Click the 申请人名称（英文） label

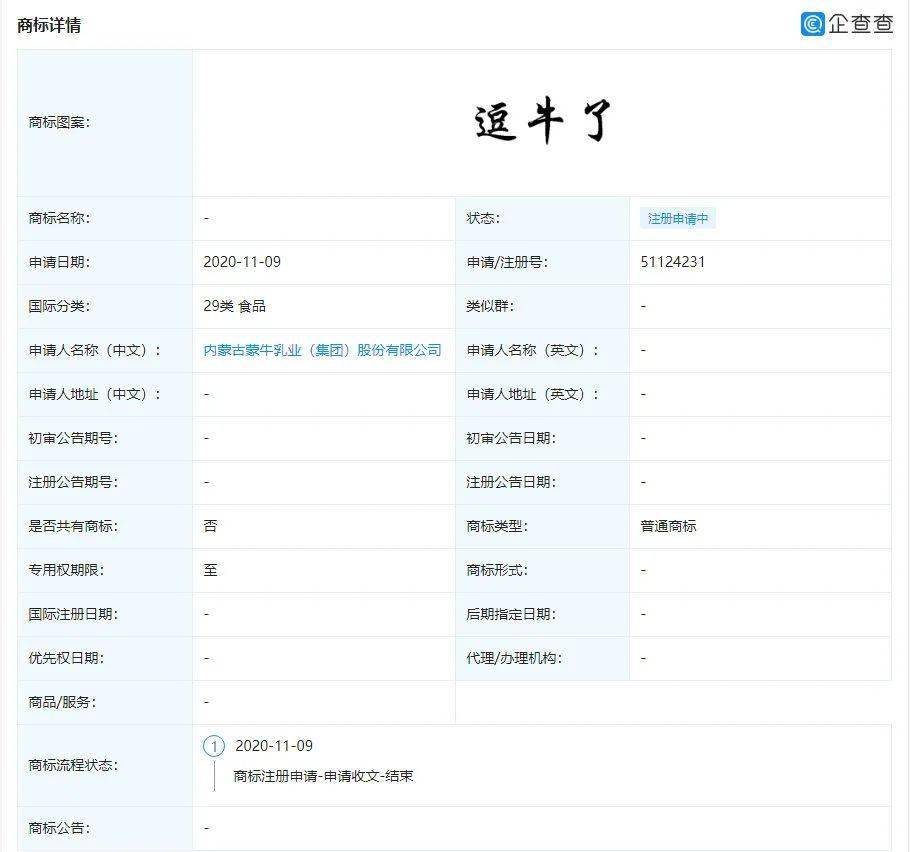pos(532,351)
